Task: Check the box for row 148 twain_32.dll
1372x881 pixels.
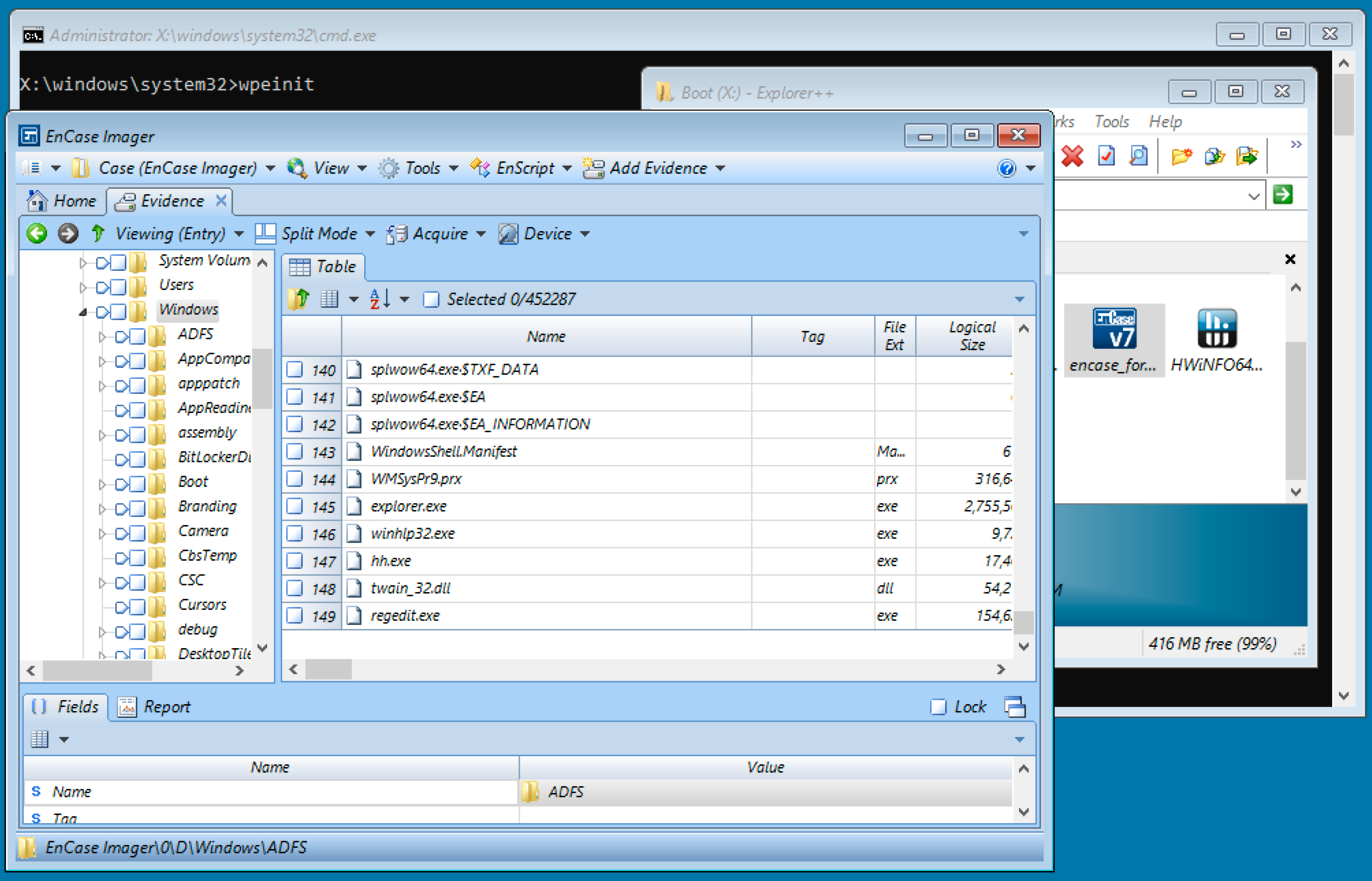Action: click(295, 589)
